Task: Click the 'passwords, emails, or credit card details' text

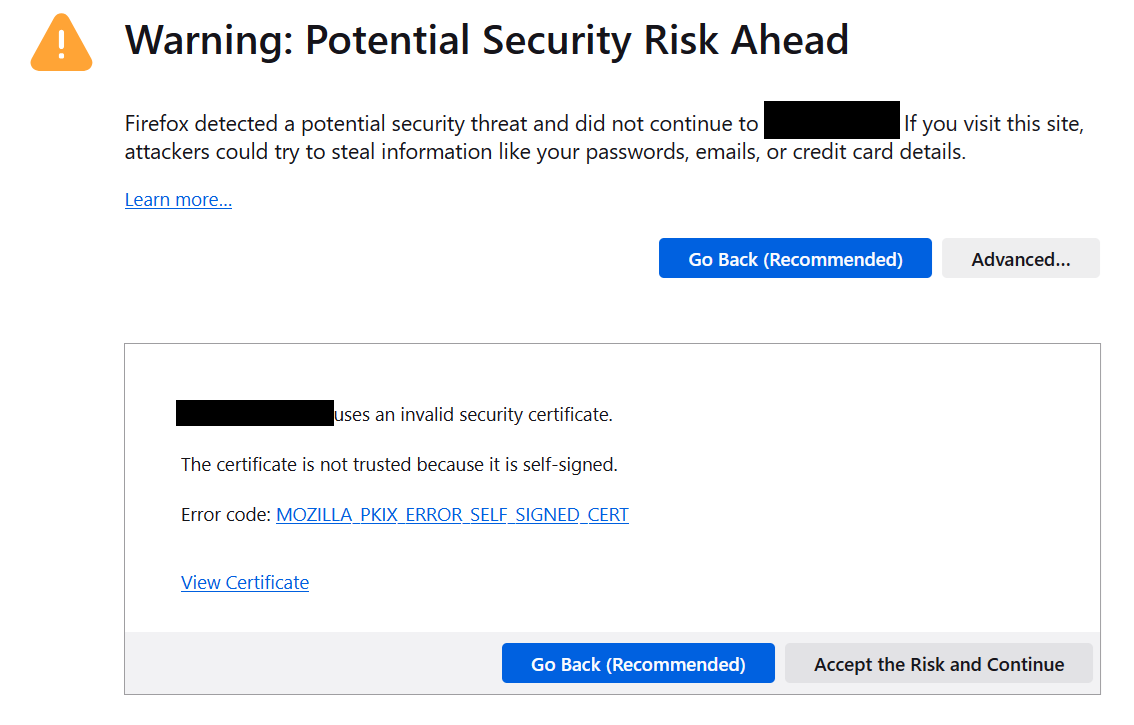Action: click(776, 152)
